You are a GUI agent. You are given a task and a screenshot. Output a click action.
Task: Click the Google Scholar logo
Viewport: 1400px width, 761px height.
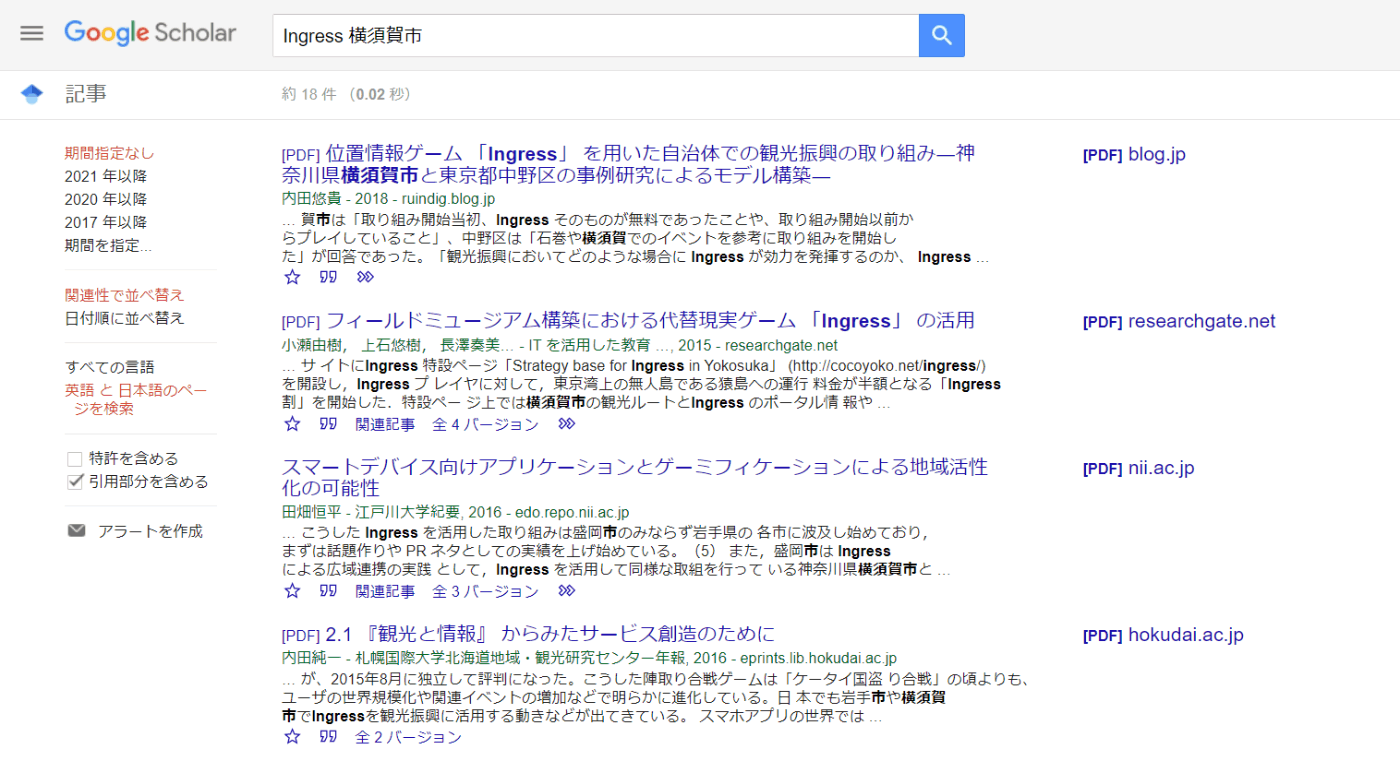(x=150, y=33)
